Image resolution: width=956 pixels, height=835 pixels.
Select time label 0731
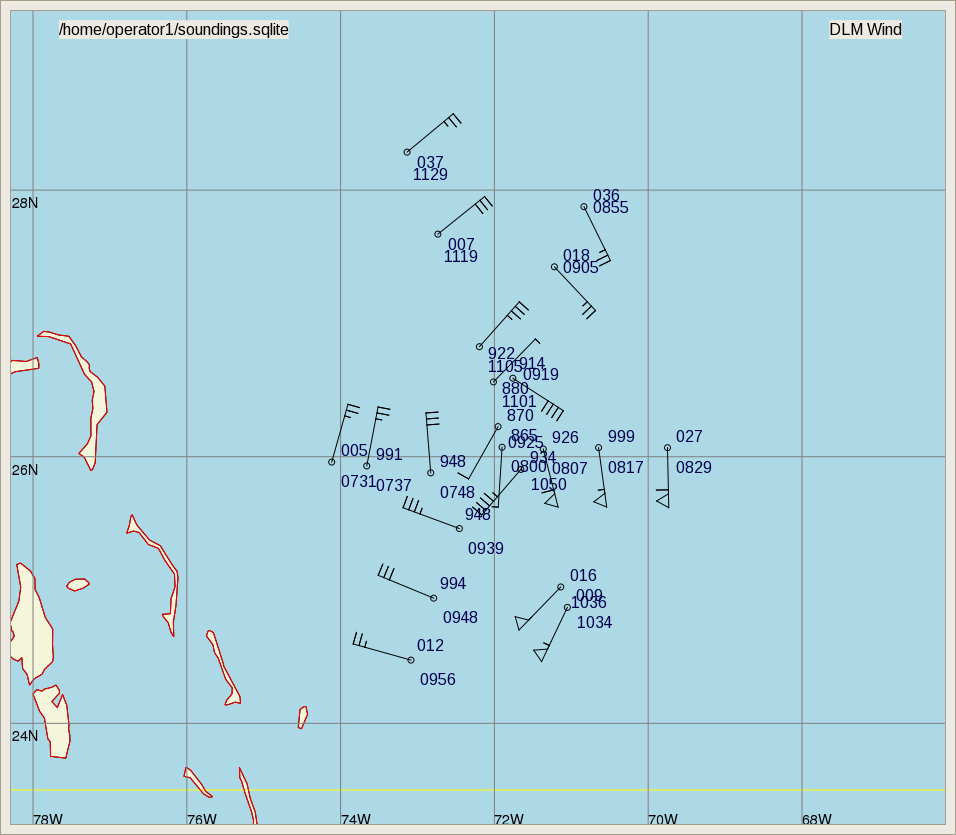(358, 481)
